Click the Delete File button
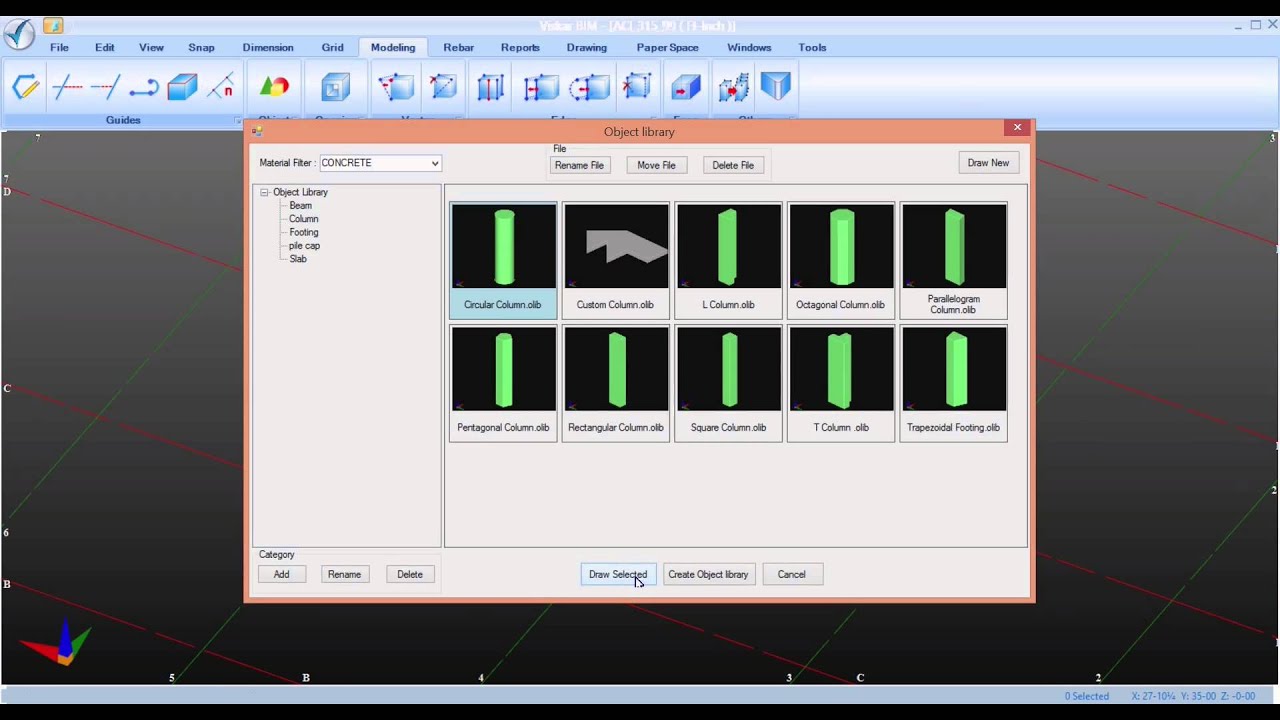This screenshot has height=720, width=1280. tap(733, 165)
